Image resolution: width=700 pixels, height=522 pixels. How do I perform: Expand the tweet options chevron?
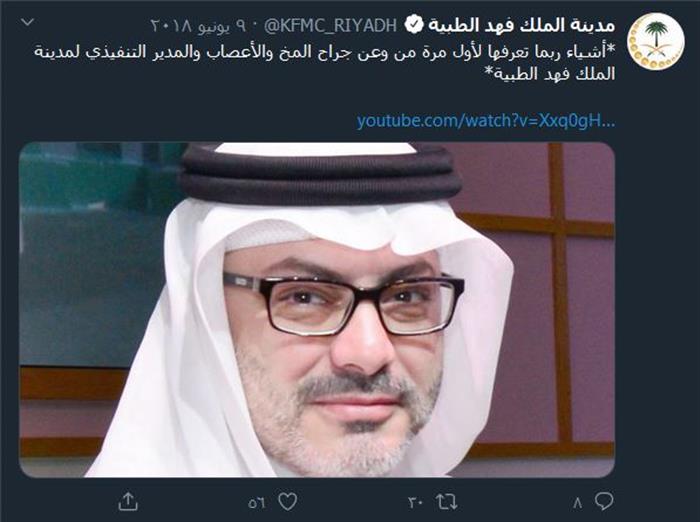(28, 22)
